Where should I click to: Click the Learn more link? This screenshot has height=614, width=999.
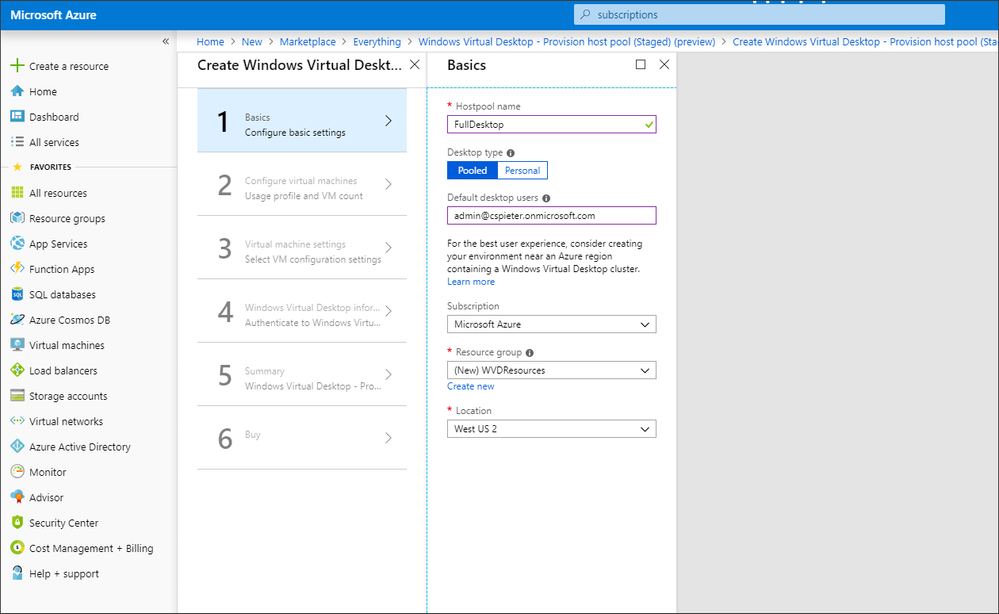(471, 282)
